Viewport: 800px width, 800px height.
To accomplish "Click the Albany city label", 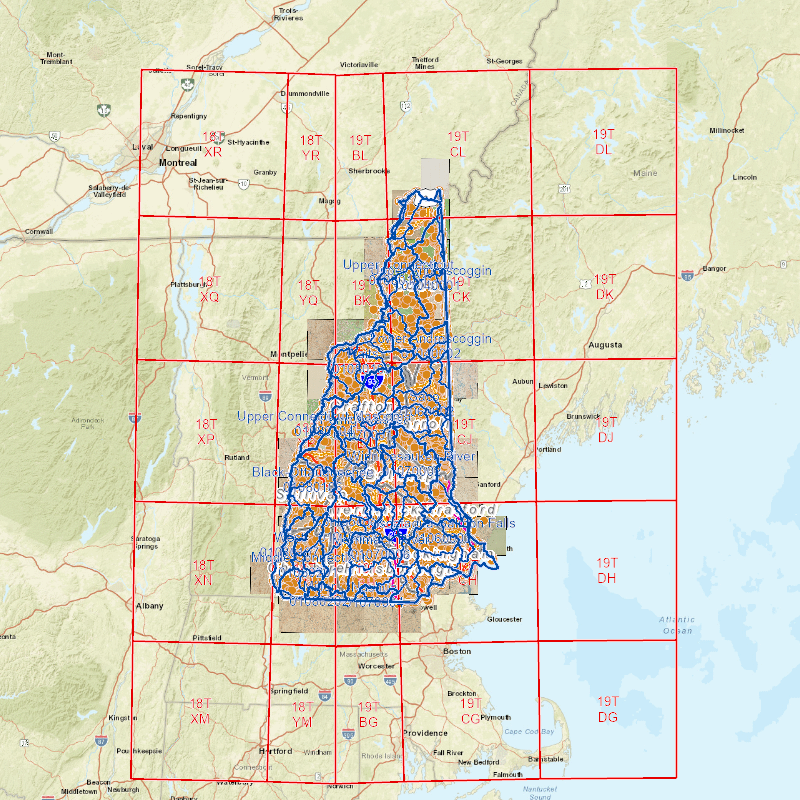I will (149, 606).
